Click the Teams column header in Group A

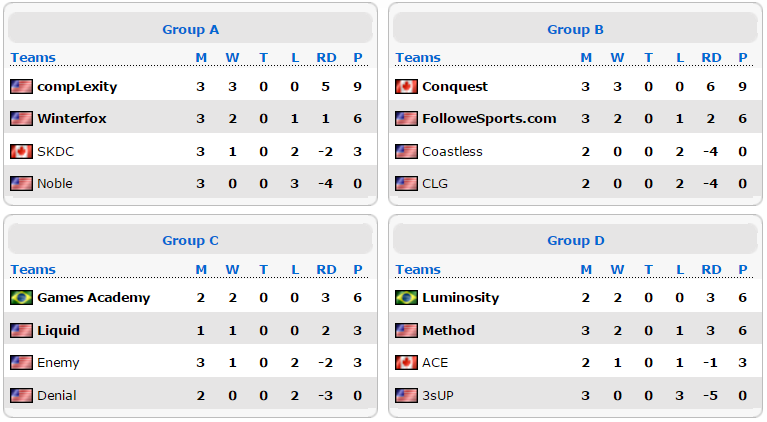coord(33,58)
